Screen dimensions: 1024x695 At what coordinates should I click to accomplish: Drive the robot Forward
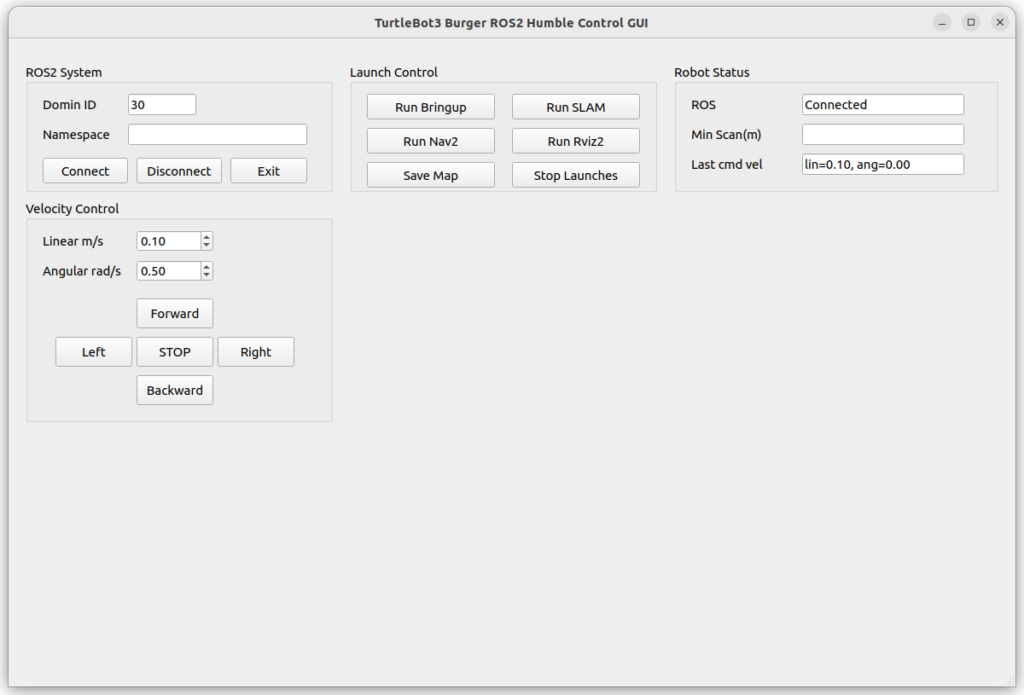(x=174, y=314)
